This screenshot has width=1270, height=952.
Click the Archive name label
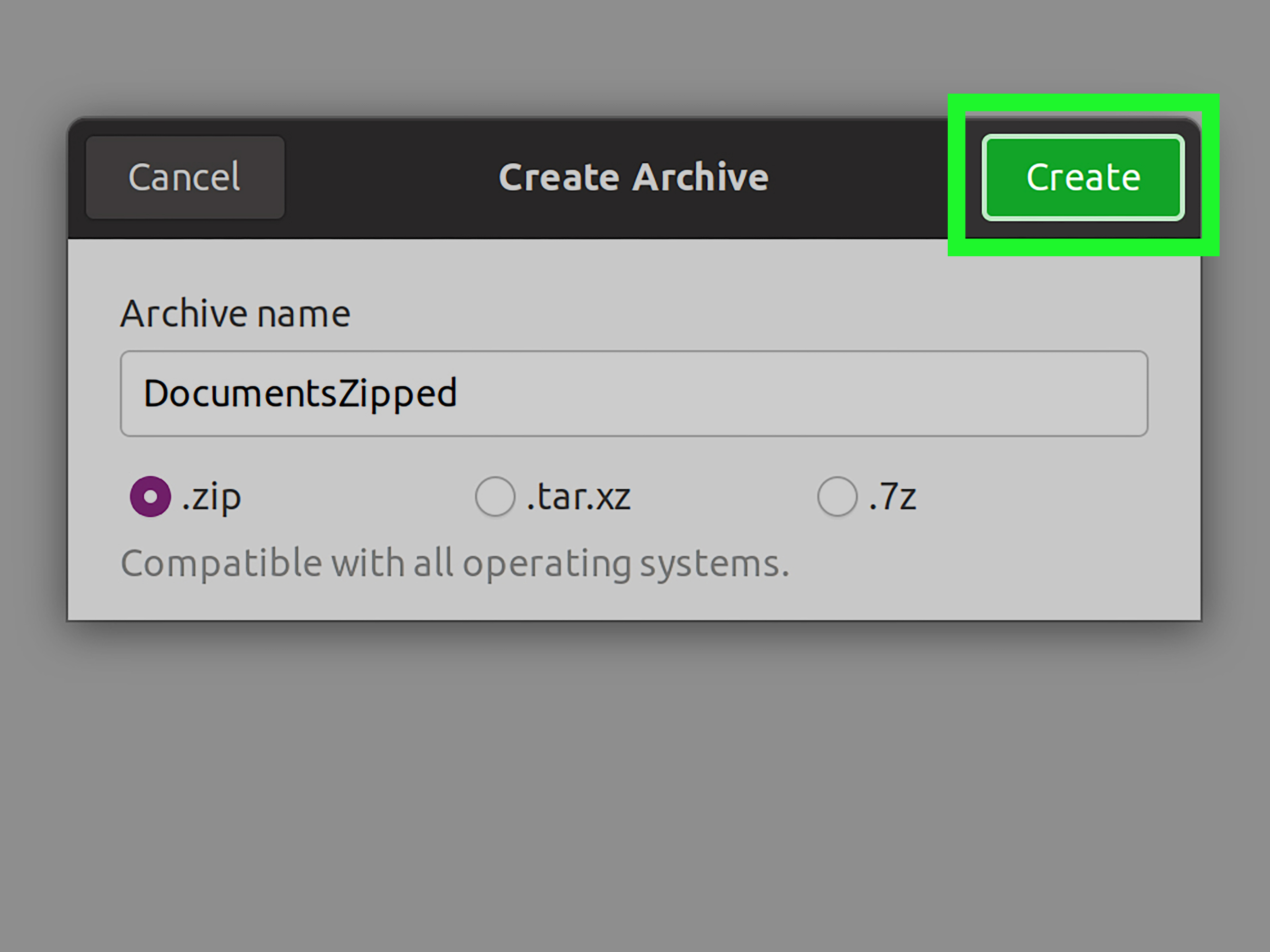coord(235,313)
